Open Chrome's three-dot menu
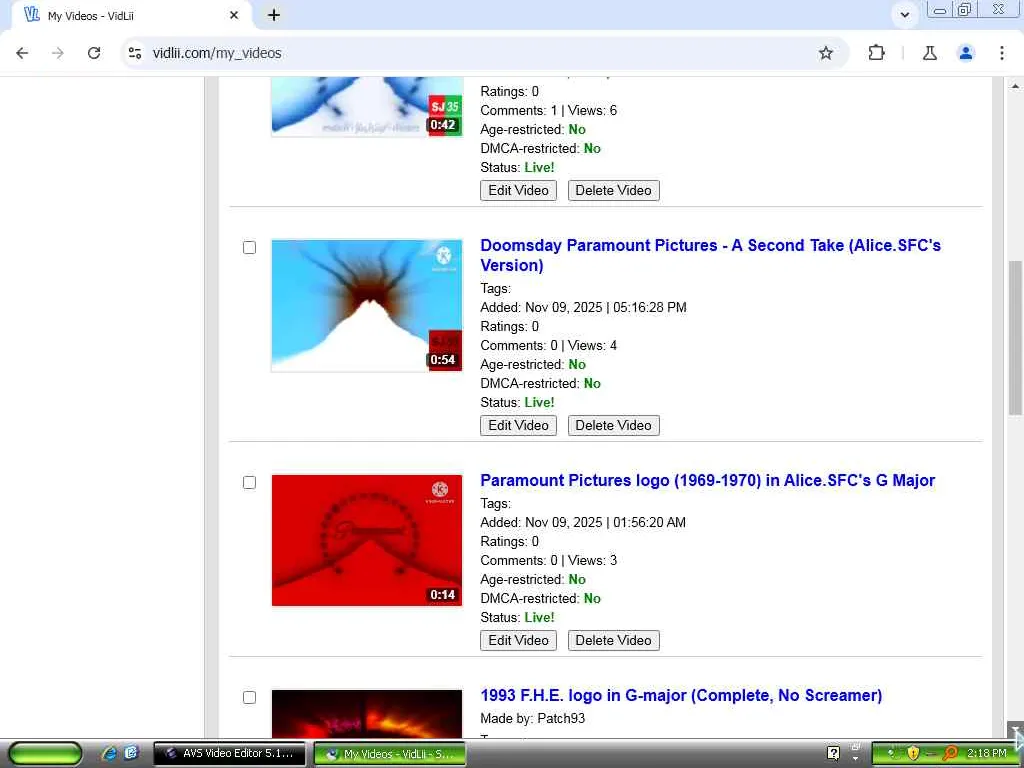Image resolution: width=1024 pixels, height=768 pixels. pyautogui.click(x=1002, y=53)
